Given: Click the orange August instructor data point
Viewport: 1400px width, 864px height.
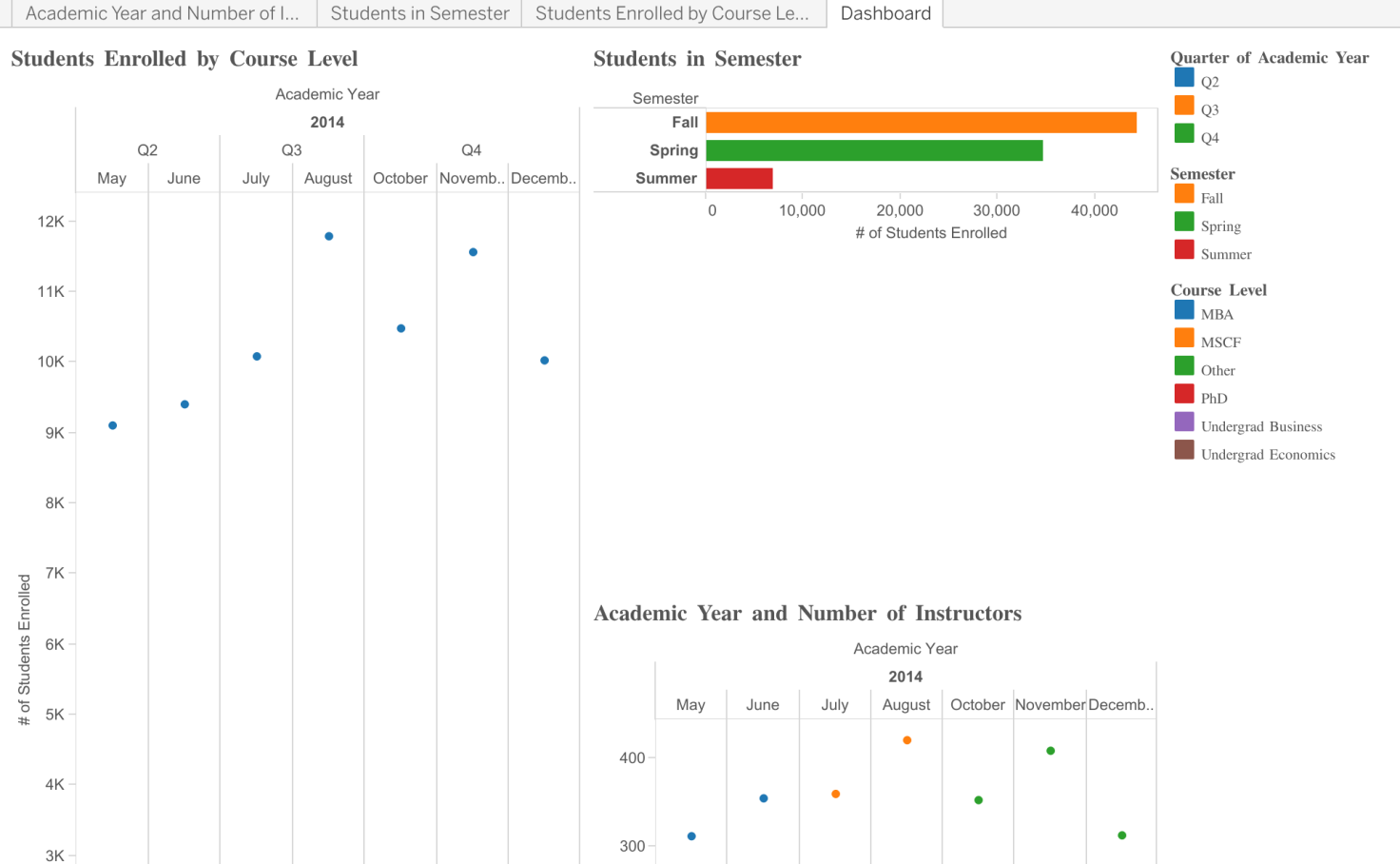Looking at the screenshot, I should click(906, 738).
